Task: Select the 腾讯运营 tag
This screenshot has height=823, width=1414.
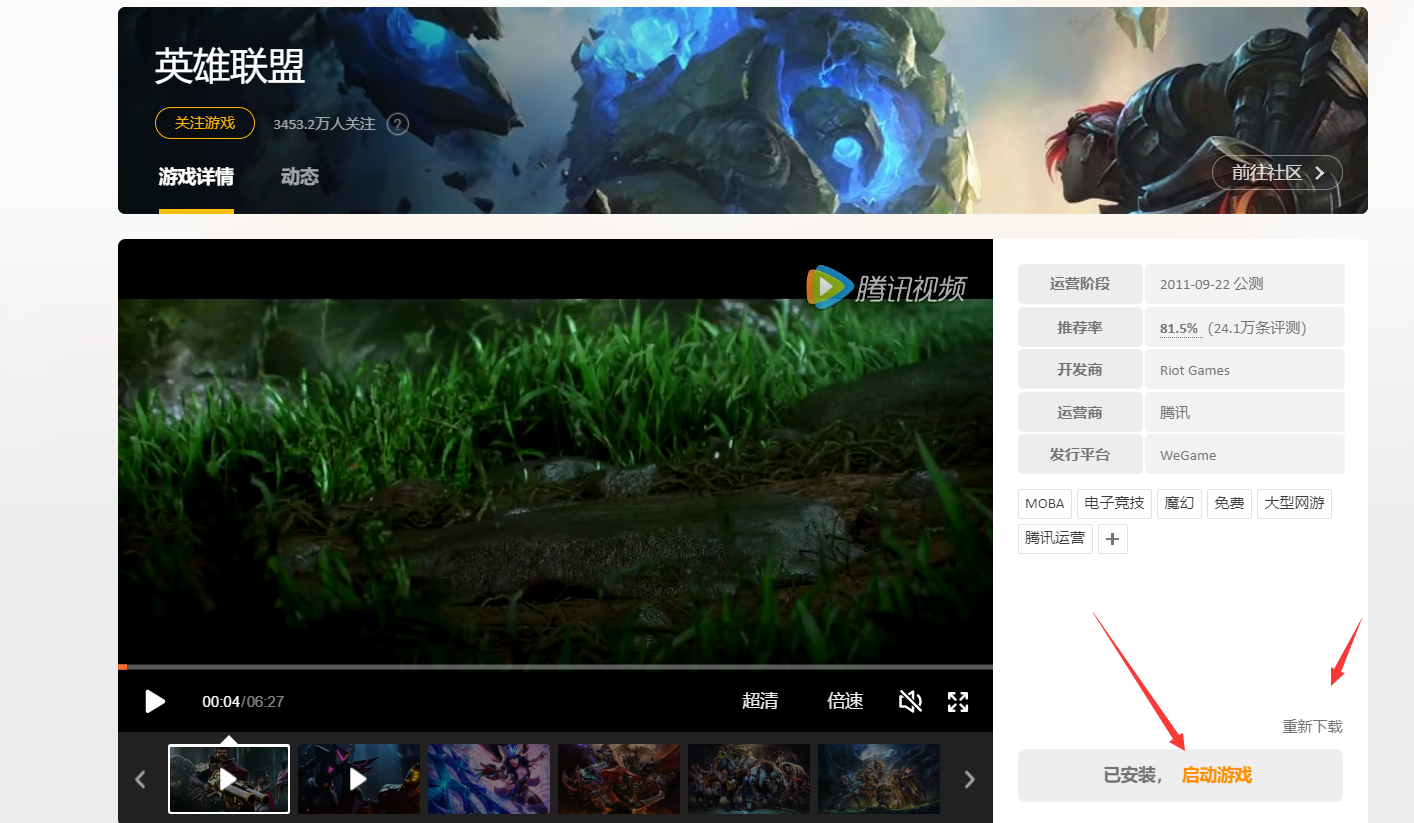Action: (1055, 539)
